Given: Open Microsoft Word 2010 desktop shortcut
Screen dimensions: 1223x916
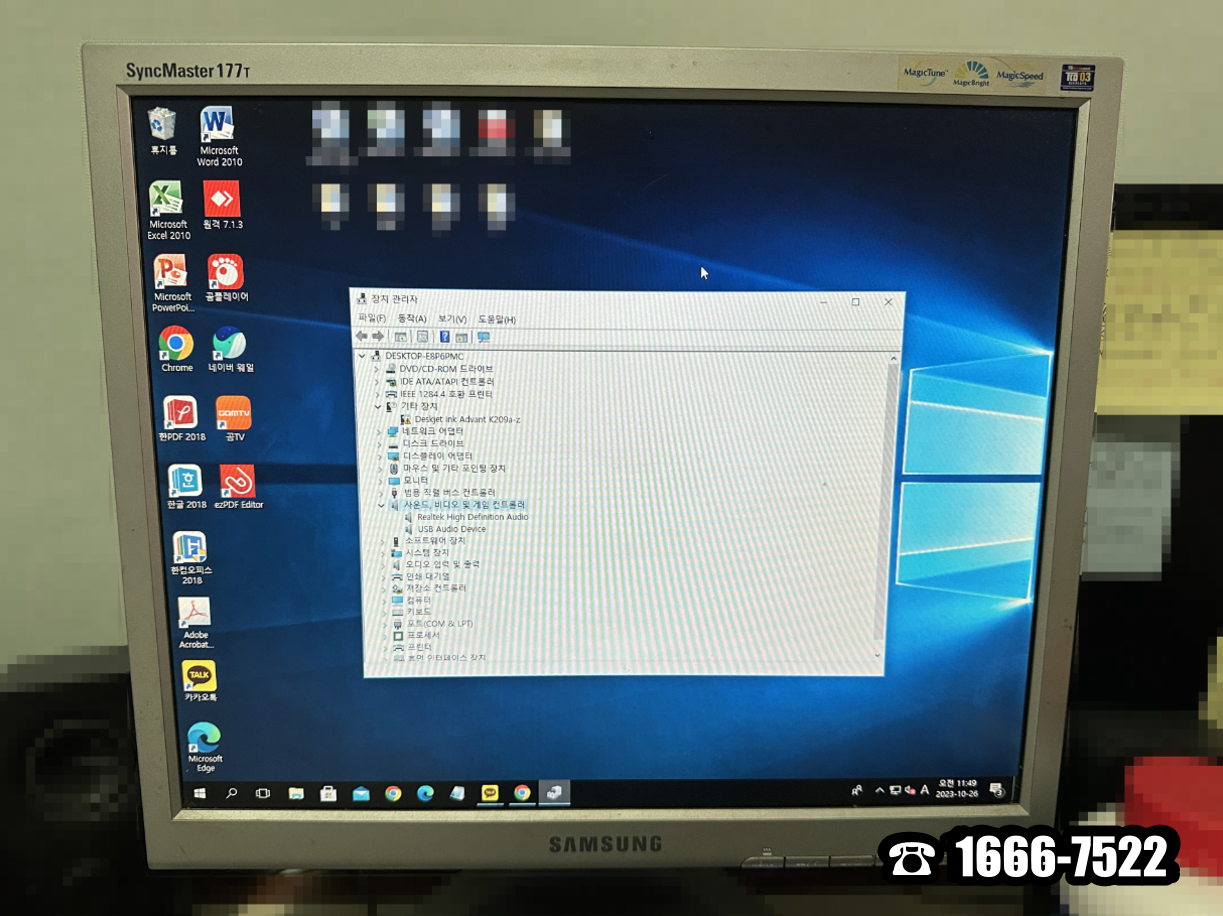Looking at the screenshot, I should coord(218,137).
